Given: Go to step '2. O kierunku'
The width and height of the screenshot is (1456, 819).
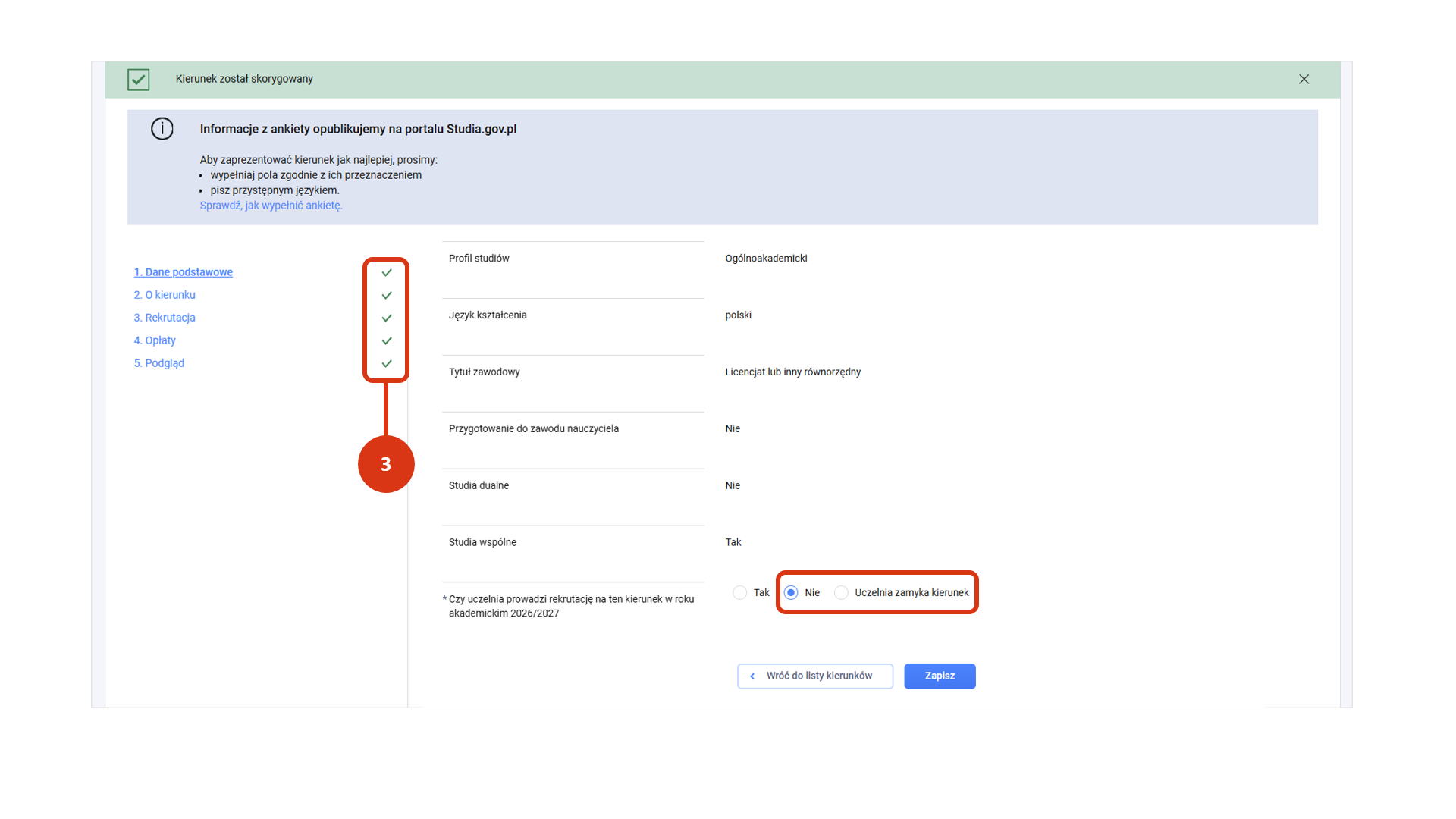Looking at the screenshot, I should (x=165, y=295).
